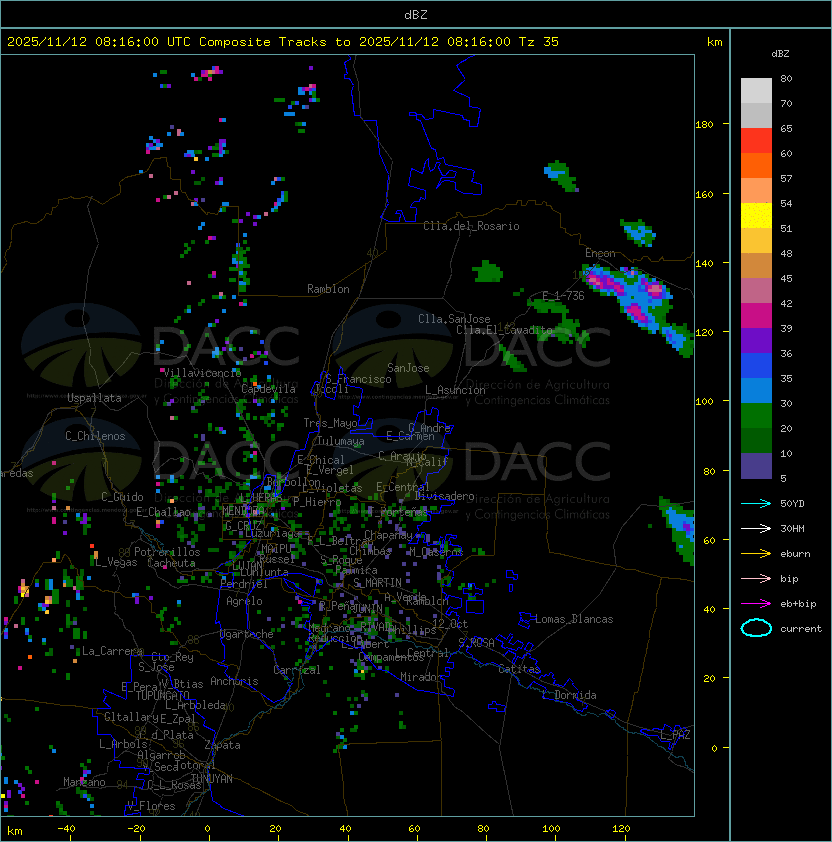
Task: Click the green echo patch south of Clla.del_Rosario
Action: click(x=488, y=271)
